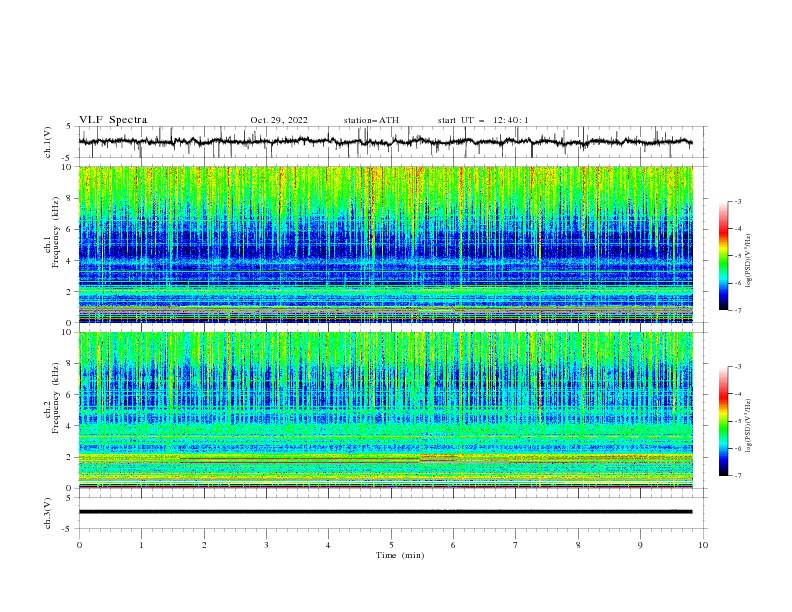792x612 pixels.
Task: Click the 'ch.1(V)' waveform axis label
Action: tap(48, 142)
